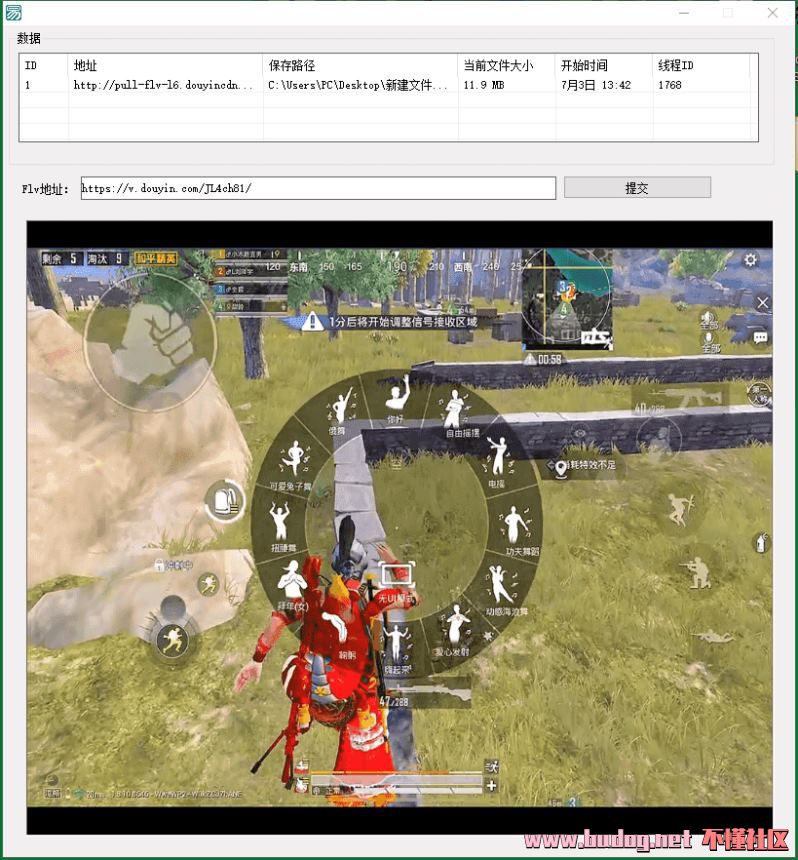Tap the spray can icon on the right edge
798x860 pixels.
click(761, 544)
